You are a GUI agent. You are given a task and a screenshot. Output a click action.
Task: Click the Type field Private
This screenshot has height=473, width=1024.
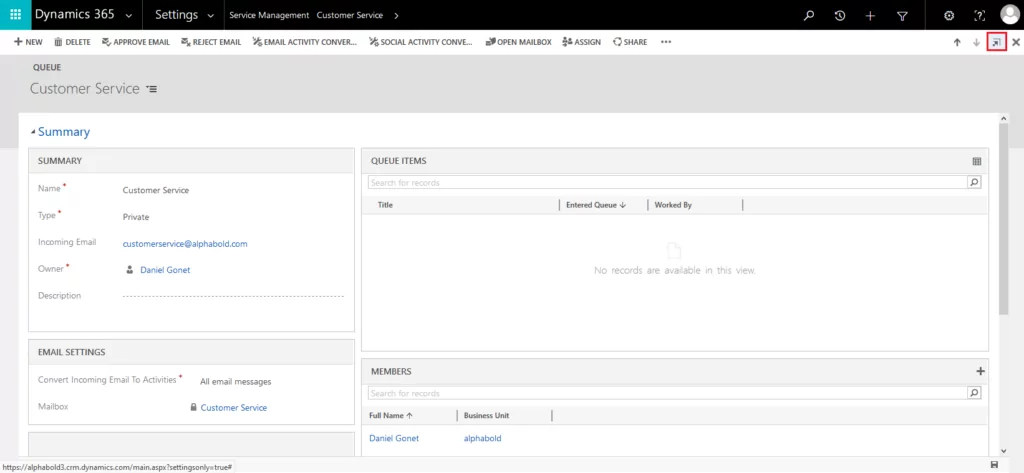(136, 217)
